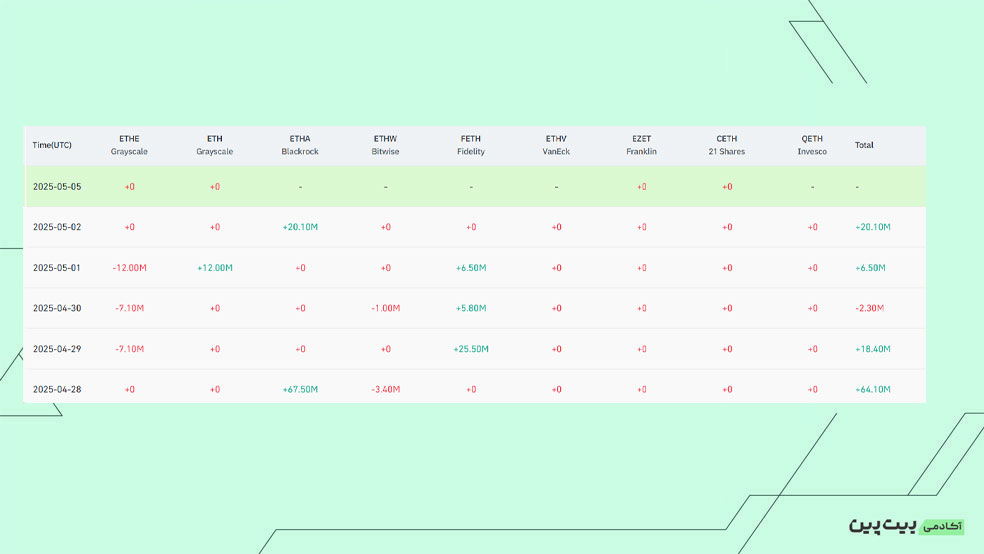Select the +5.80M FETH value
This screenshot has width=984, height=554.
471,308
